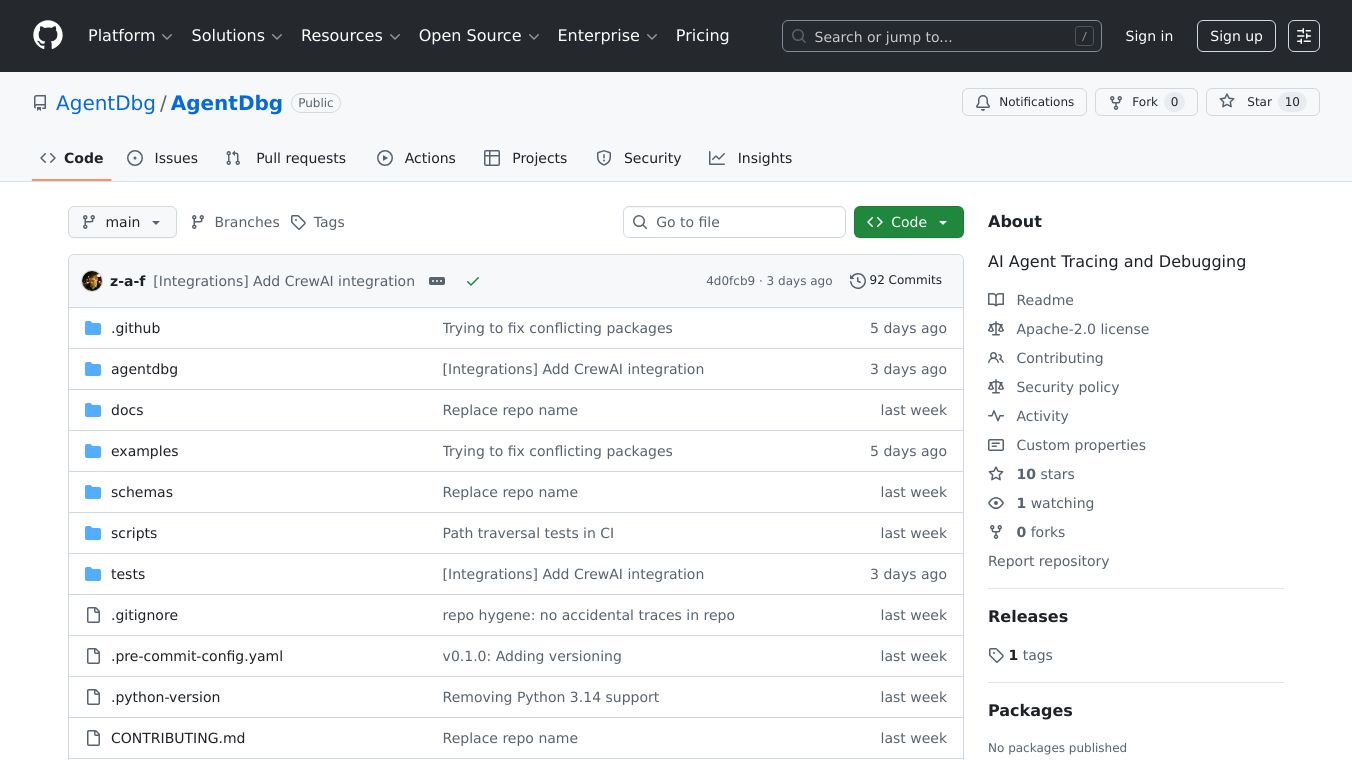This screenshot has width=1352, height=760.
Task: Expand the green Code dropdown button
Action: [908, 222]
